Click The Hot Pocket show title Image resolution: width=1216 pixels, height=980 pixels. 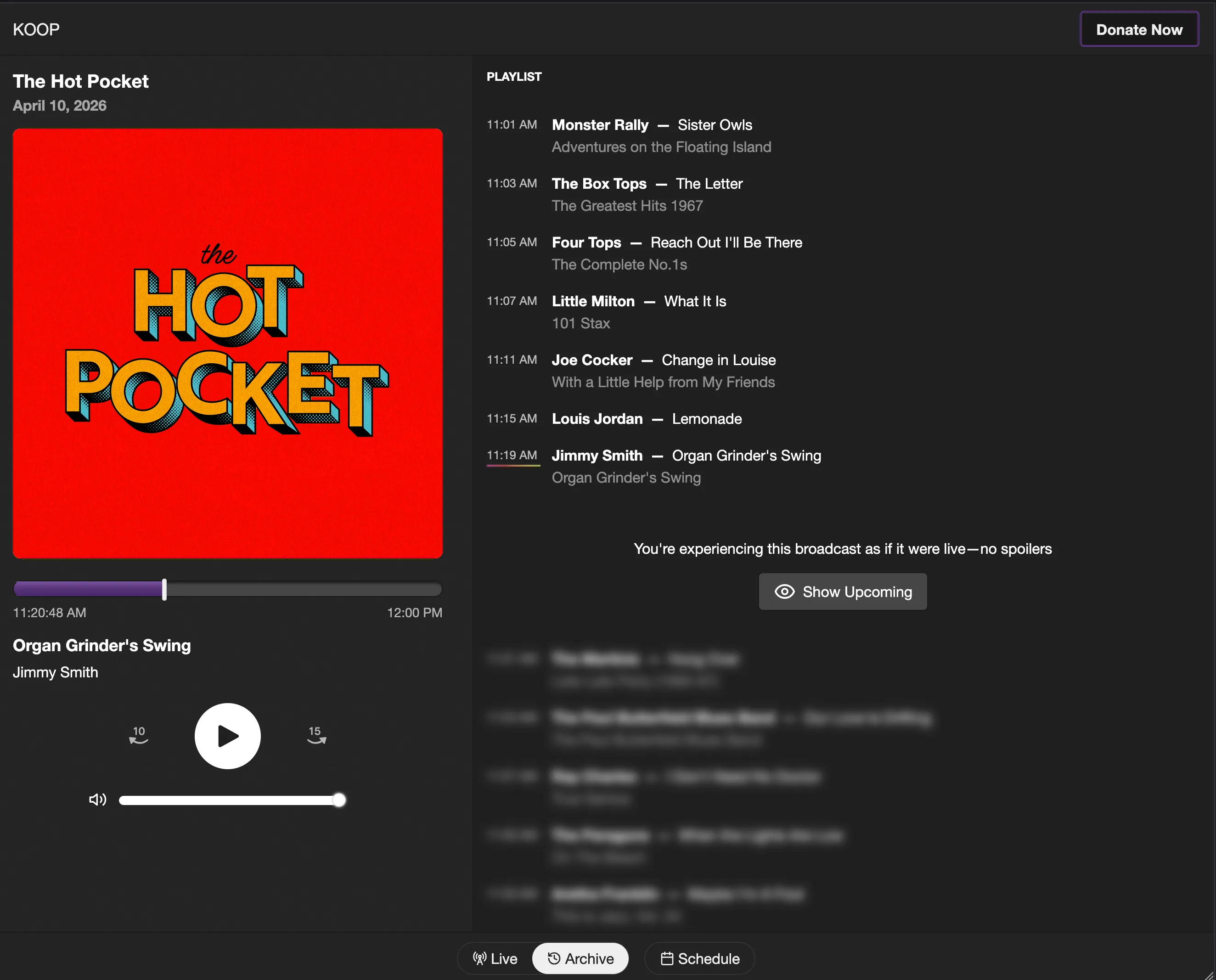81,81
